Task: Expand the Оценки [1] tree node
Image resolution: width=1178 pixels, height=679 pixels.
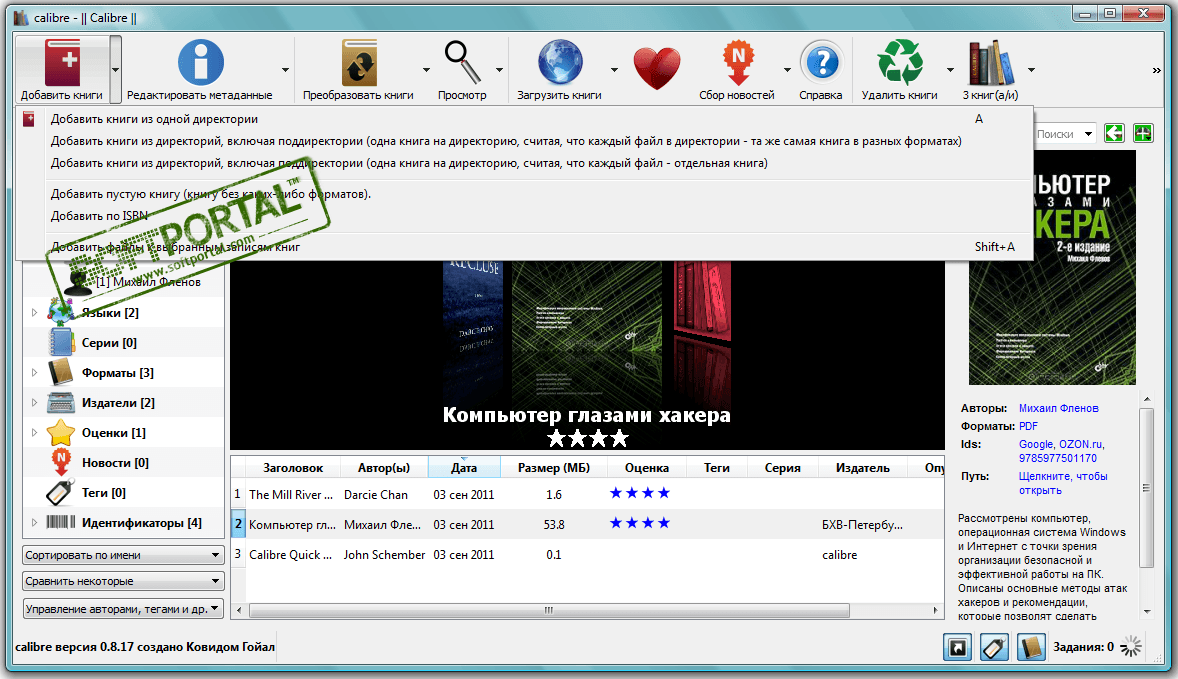Action: point(34,433)
